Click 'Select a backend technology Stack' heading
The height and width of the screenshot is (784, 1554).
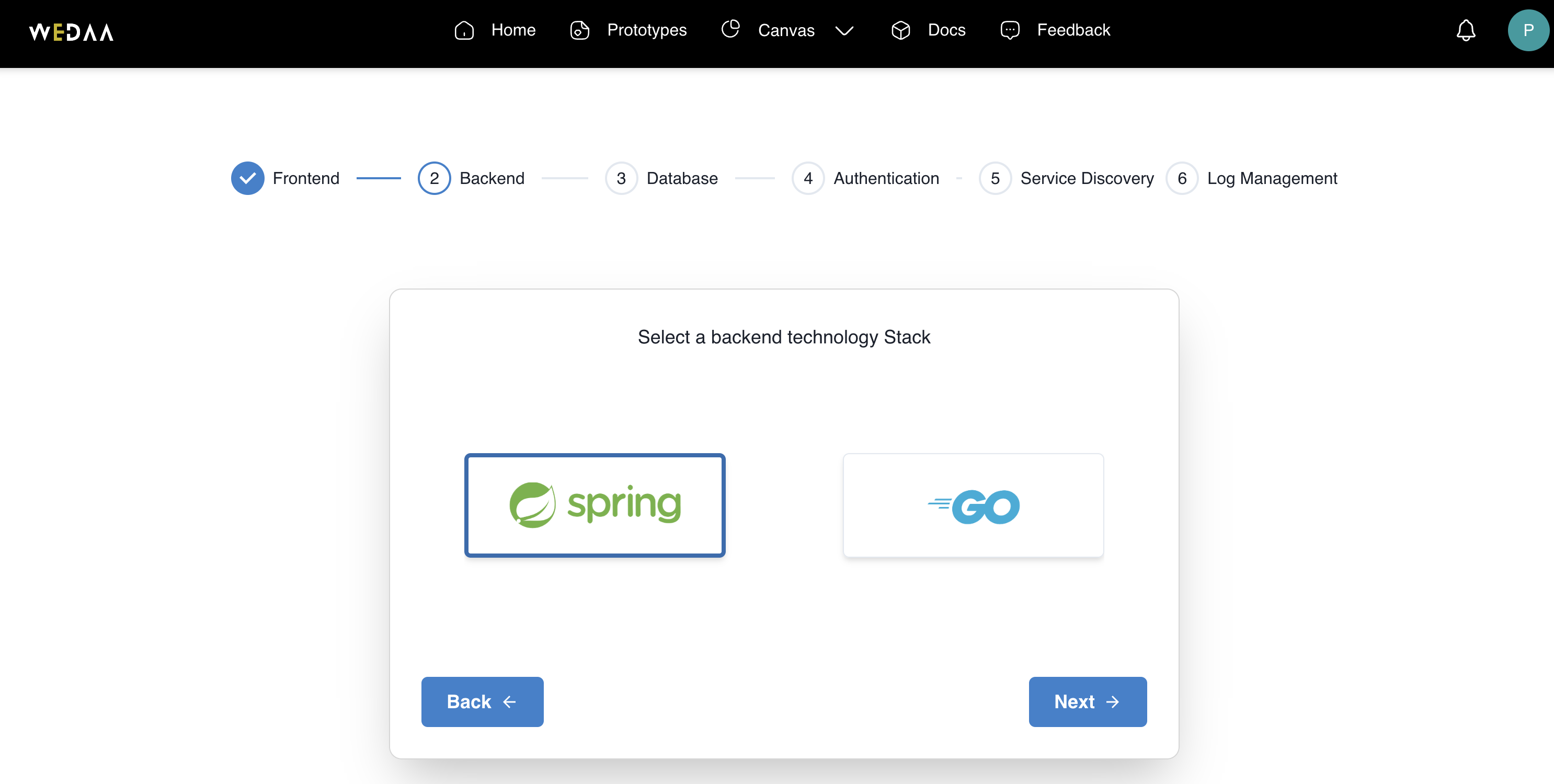coord(784,337)
